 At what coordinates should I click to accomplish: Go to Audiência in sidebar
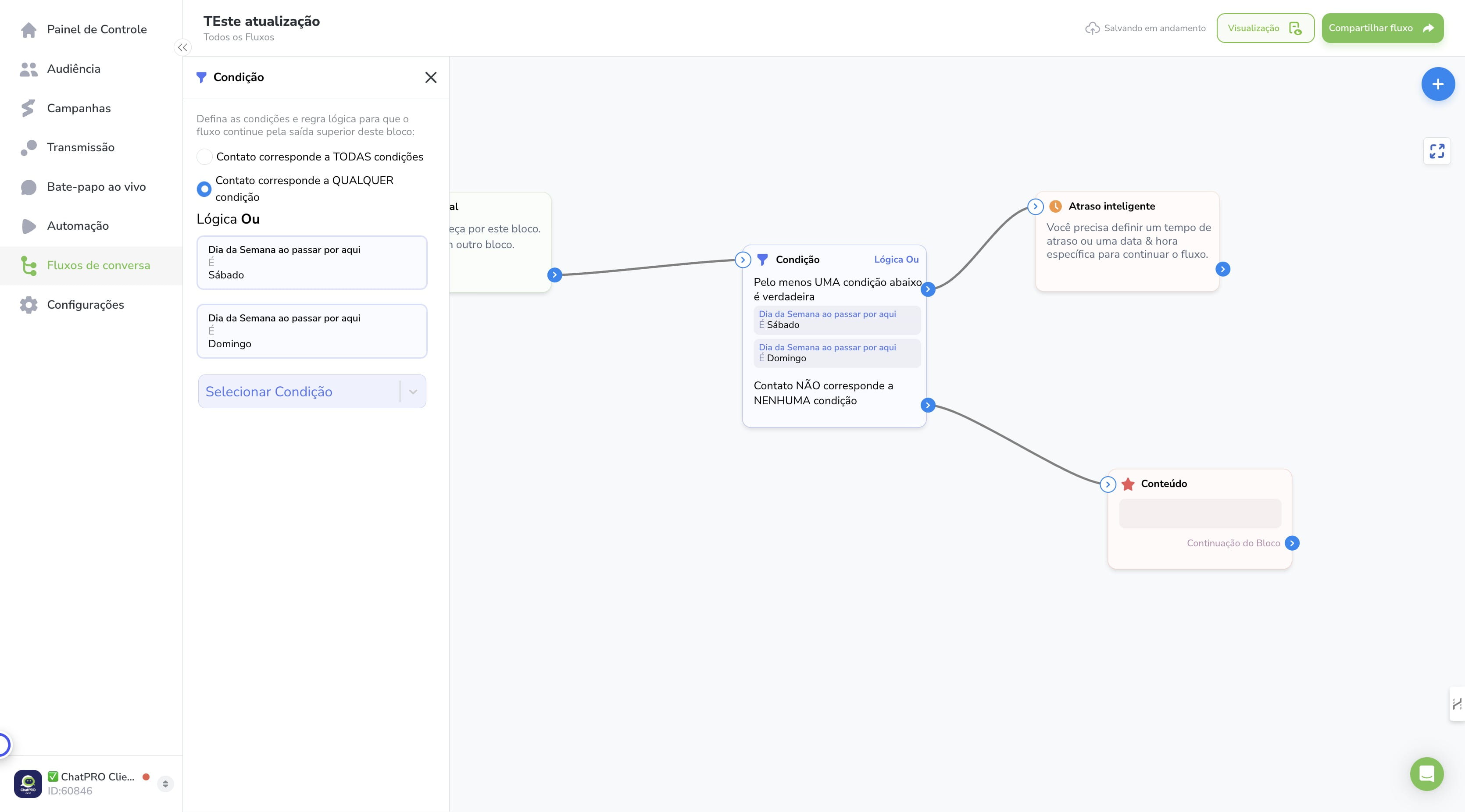pyautogui.click(x=73, y=69)
